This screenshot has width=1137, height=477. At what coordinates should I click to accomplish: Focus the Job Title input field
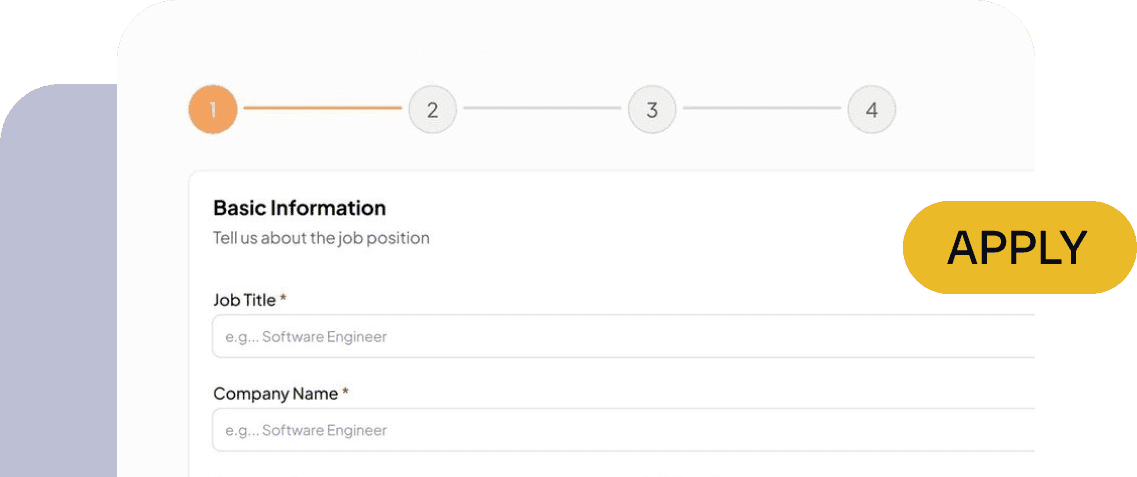pyautogui.click(x=623, y=336)
